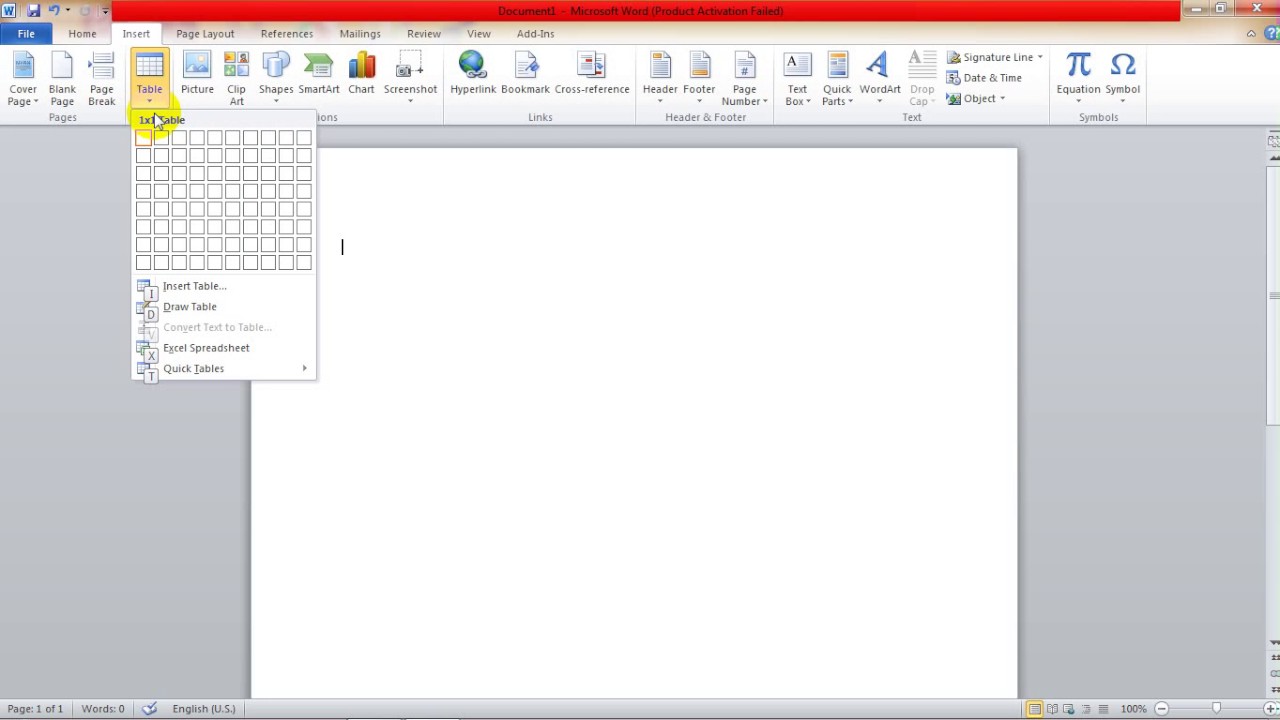
Task: Open the Cover Page dropdown
Action: click(x=23, y=78)
